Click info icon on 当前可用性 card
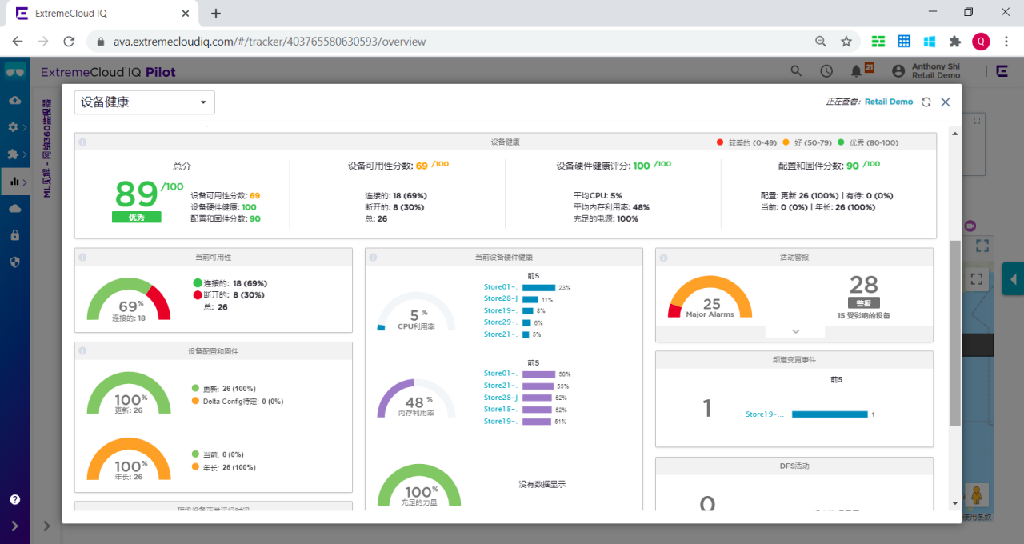 (x=82, y=257)
